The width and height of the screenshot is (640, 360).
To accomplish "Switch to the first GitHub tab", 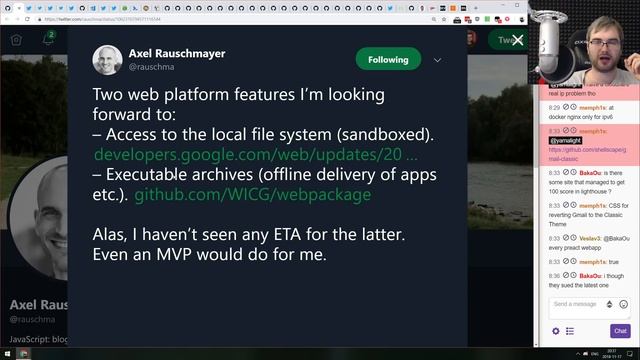I will pos(8,8).
